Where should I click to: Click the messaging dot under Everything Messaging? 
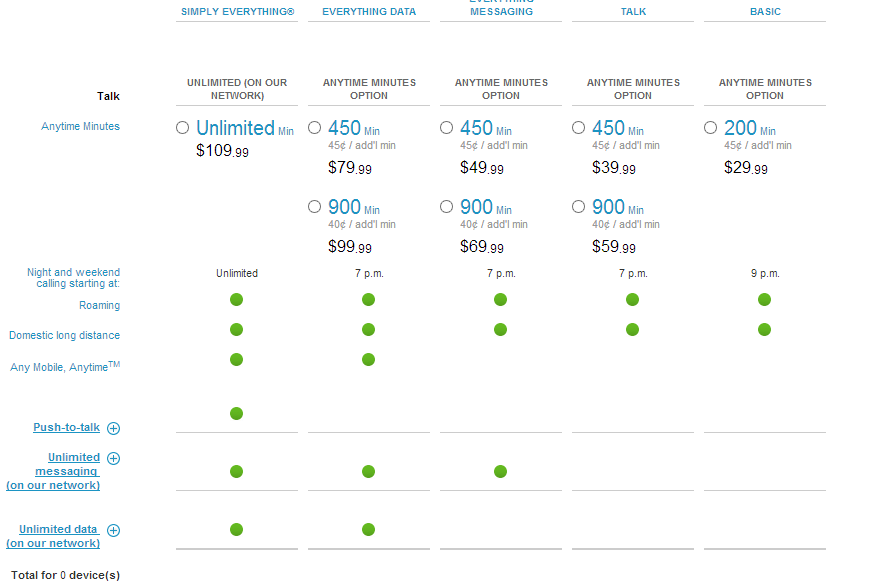500,471
